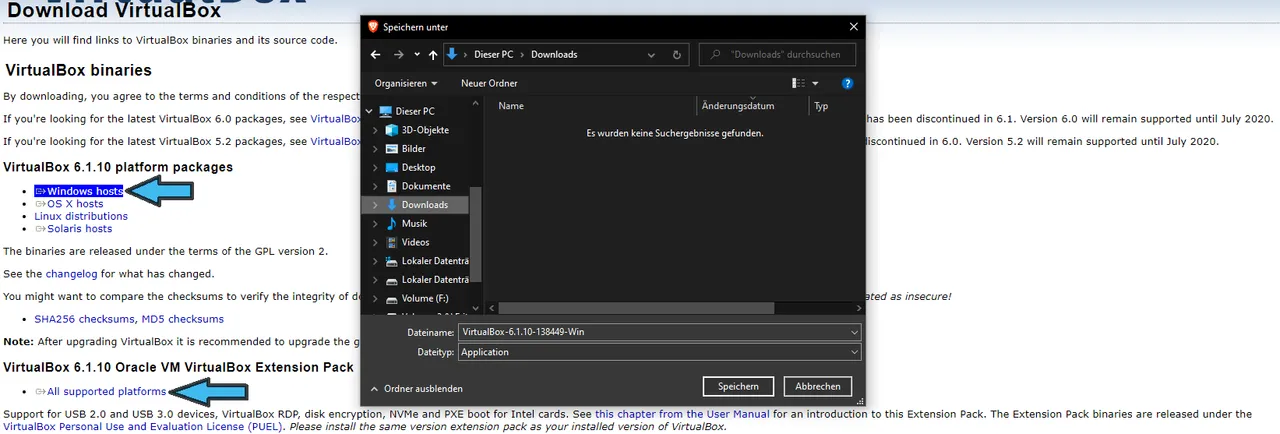The image size is (1280, 434).
Task: Open the view options dropdown arrow
Action: (815, 83)
